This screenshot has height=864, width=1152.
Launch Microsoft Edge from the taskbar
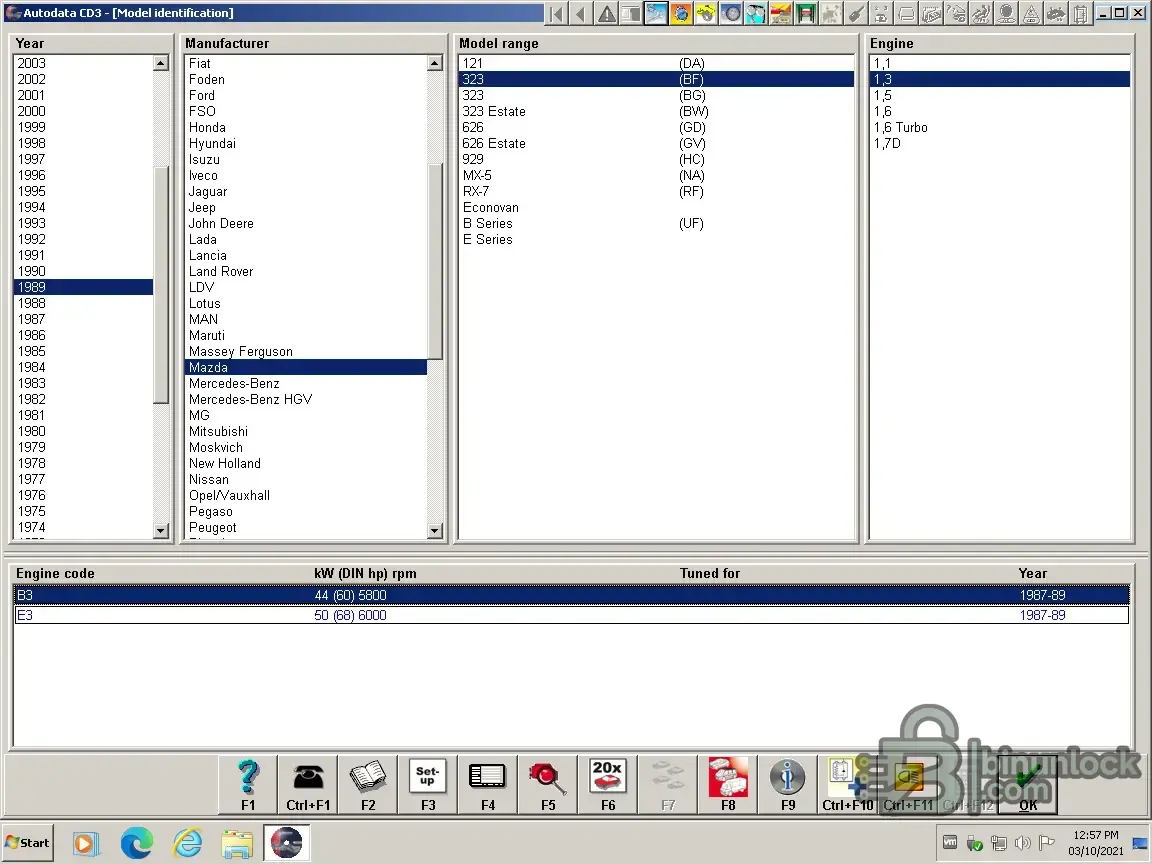point(137,843)
